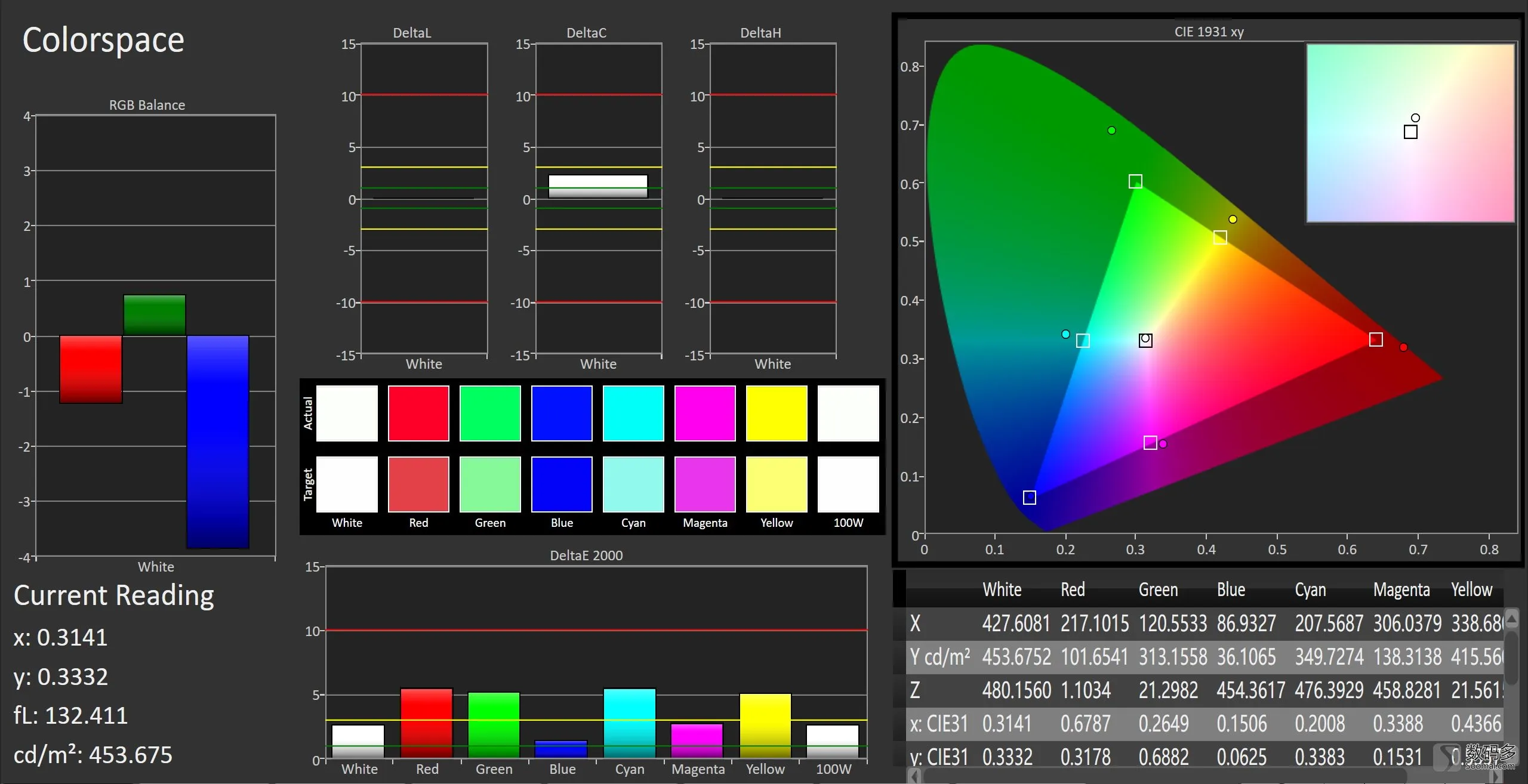Click the 'cd/m²: 453.675' reading
Viewport: 1528px width, 784px height.
[x=93, y=755]
